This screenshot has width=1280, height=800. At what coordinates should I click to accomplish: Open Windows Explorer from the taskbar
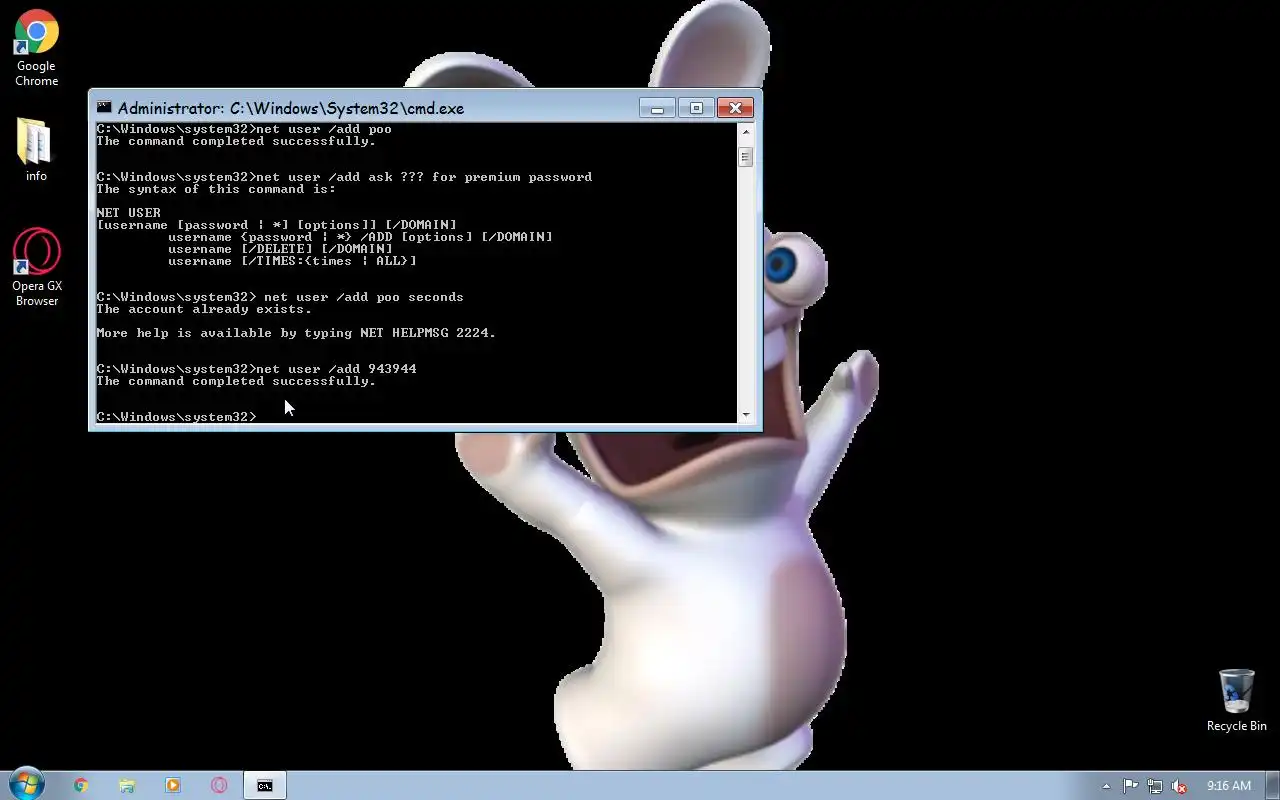(x=127, y=786)
